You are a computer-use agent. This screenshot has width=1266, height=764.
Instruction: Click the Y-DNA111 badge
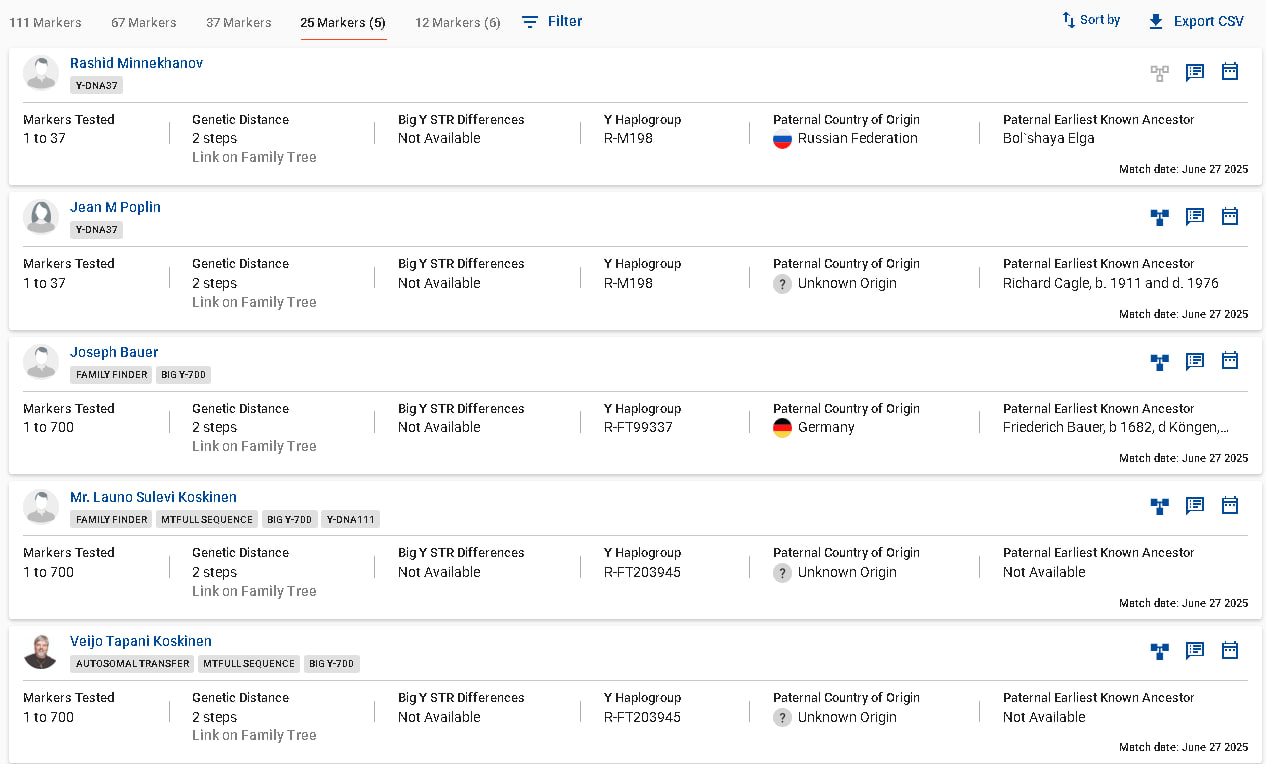coord(351,519)
